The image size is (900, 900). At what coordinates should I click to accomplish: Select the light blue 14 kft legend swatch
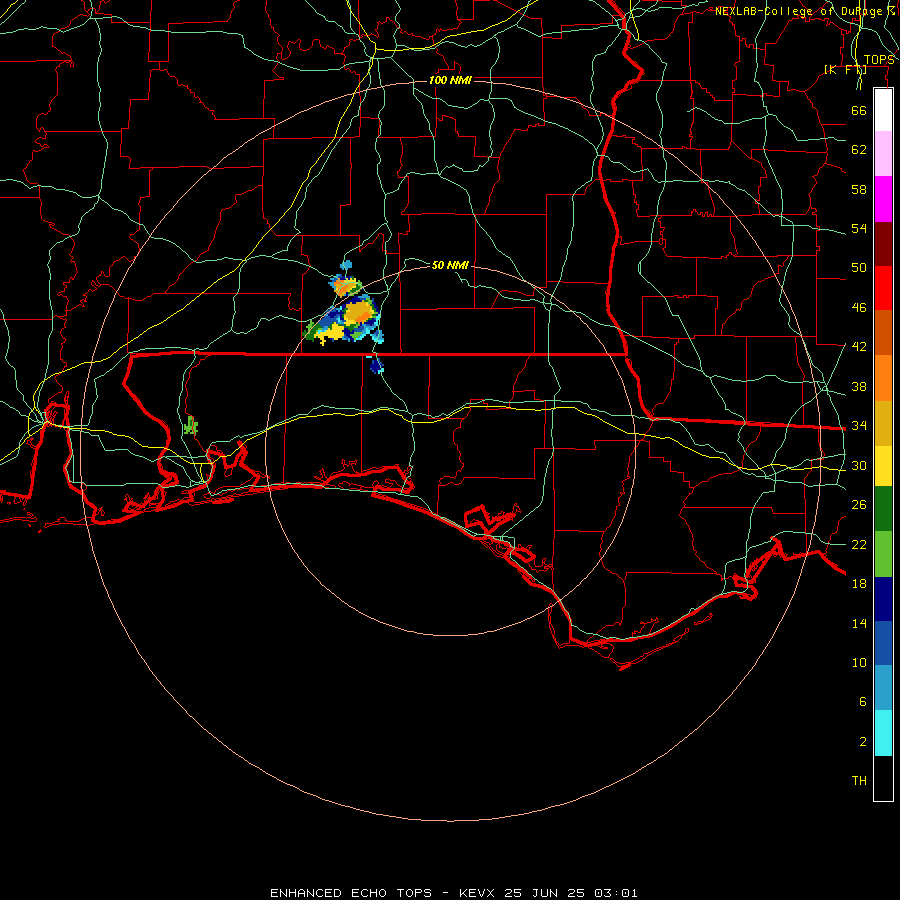point(883,688)
